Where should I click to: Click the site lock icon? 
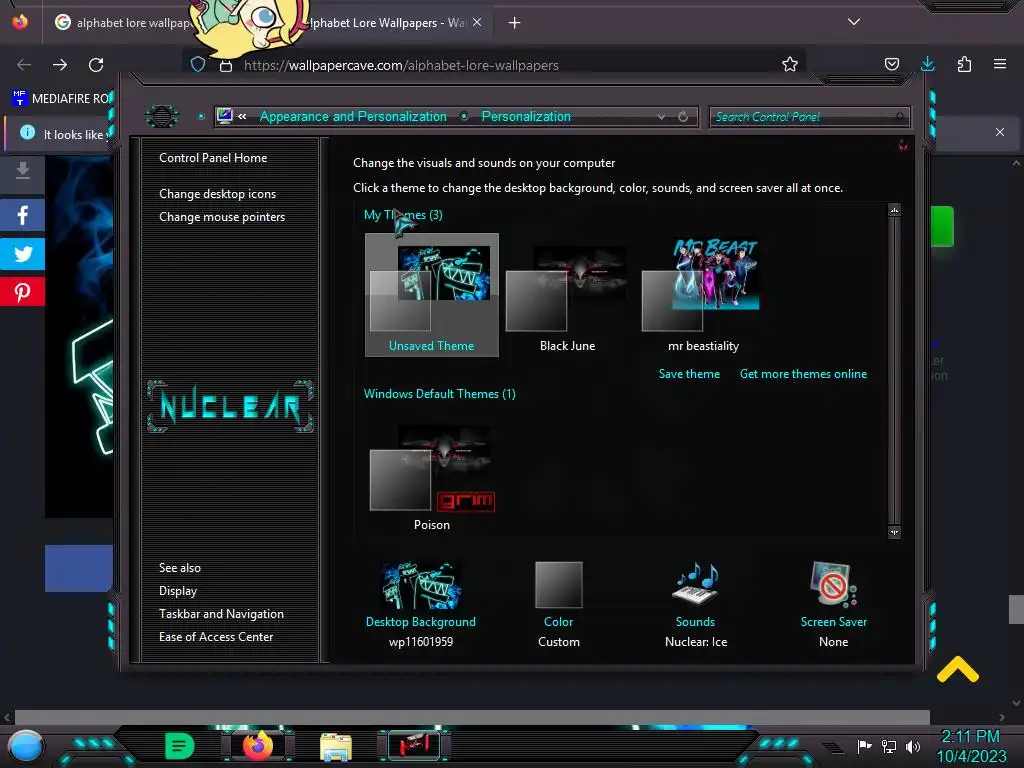(226, 65)
